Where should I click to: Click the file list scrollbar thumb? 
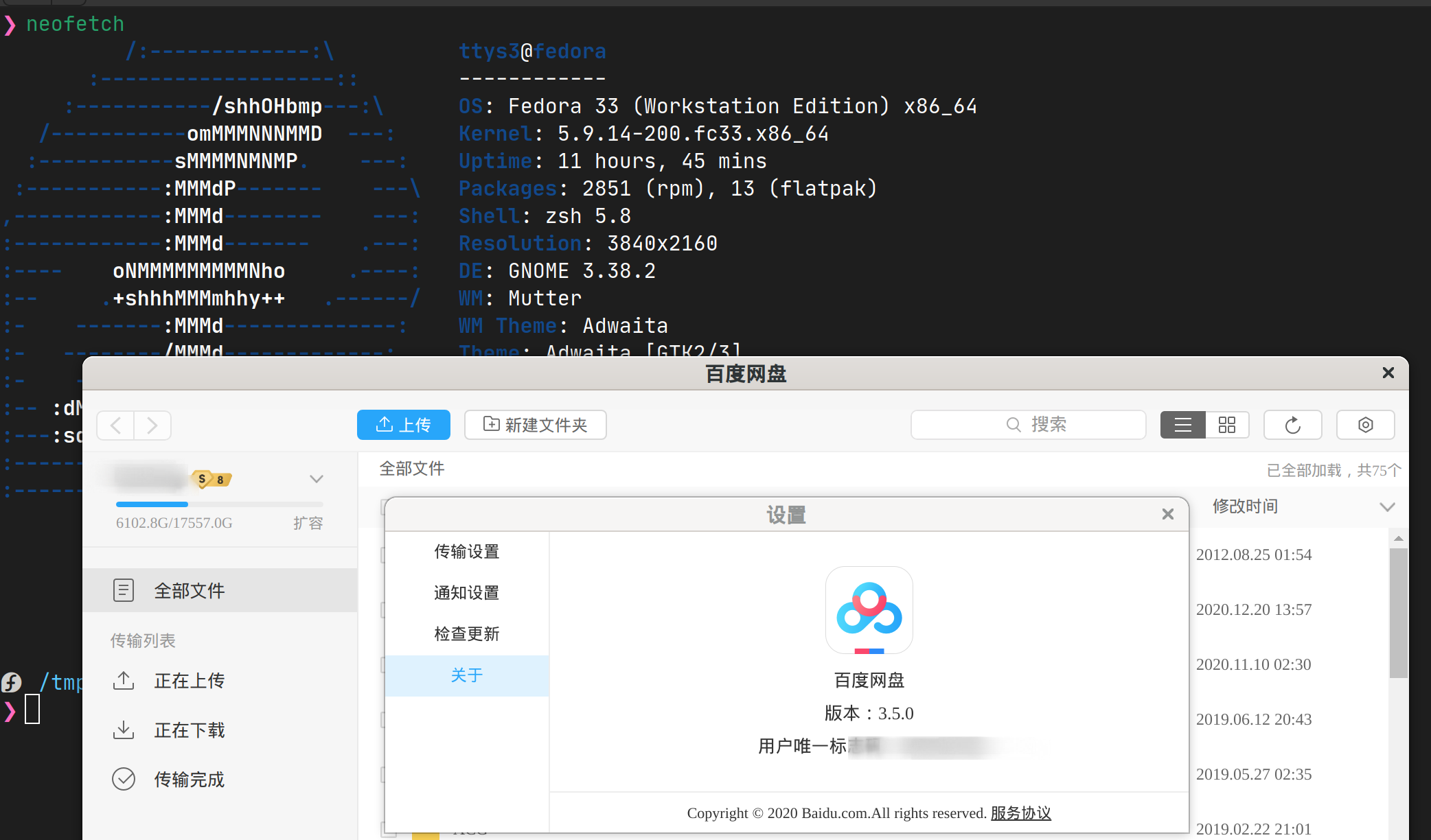pos(1399,613)
